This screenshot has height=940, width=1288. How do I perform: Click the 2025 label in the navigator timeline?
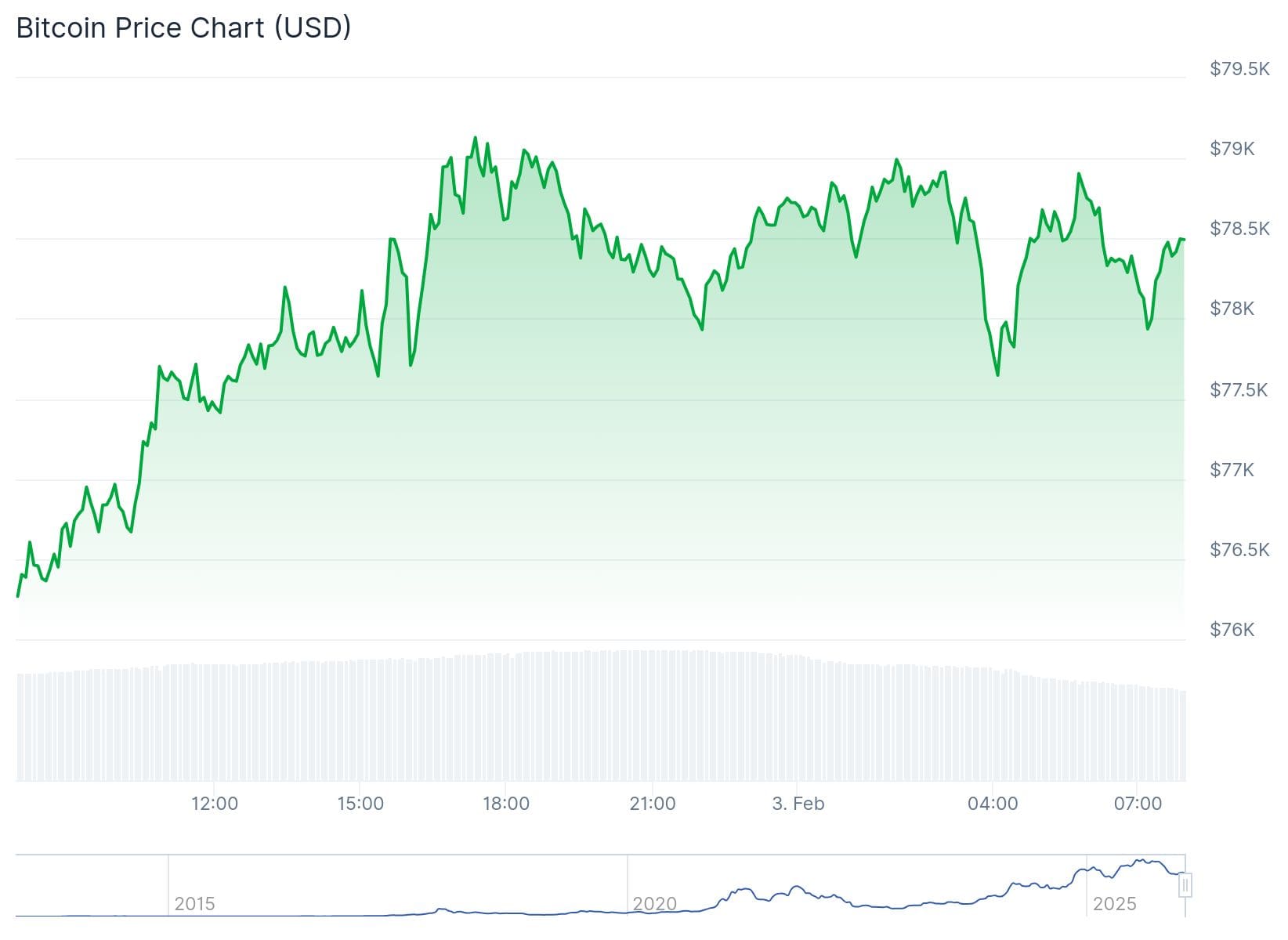point(1114,904)
